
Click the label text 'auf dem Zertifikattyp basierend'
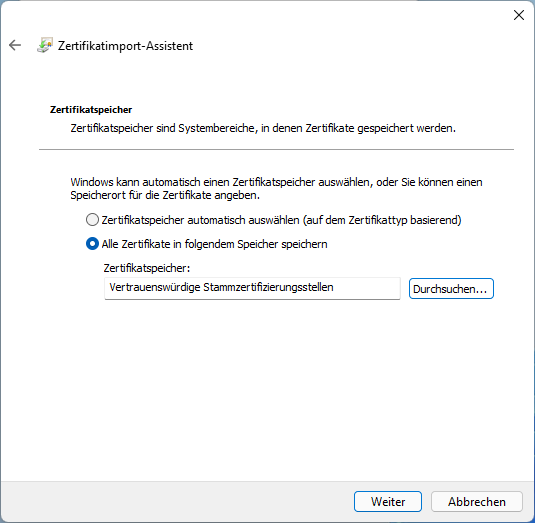tap(382, 220)
